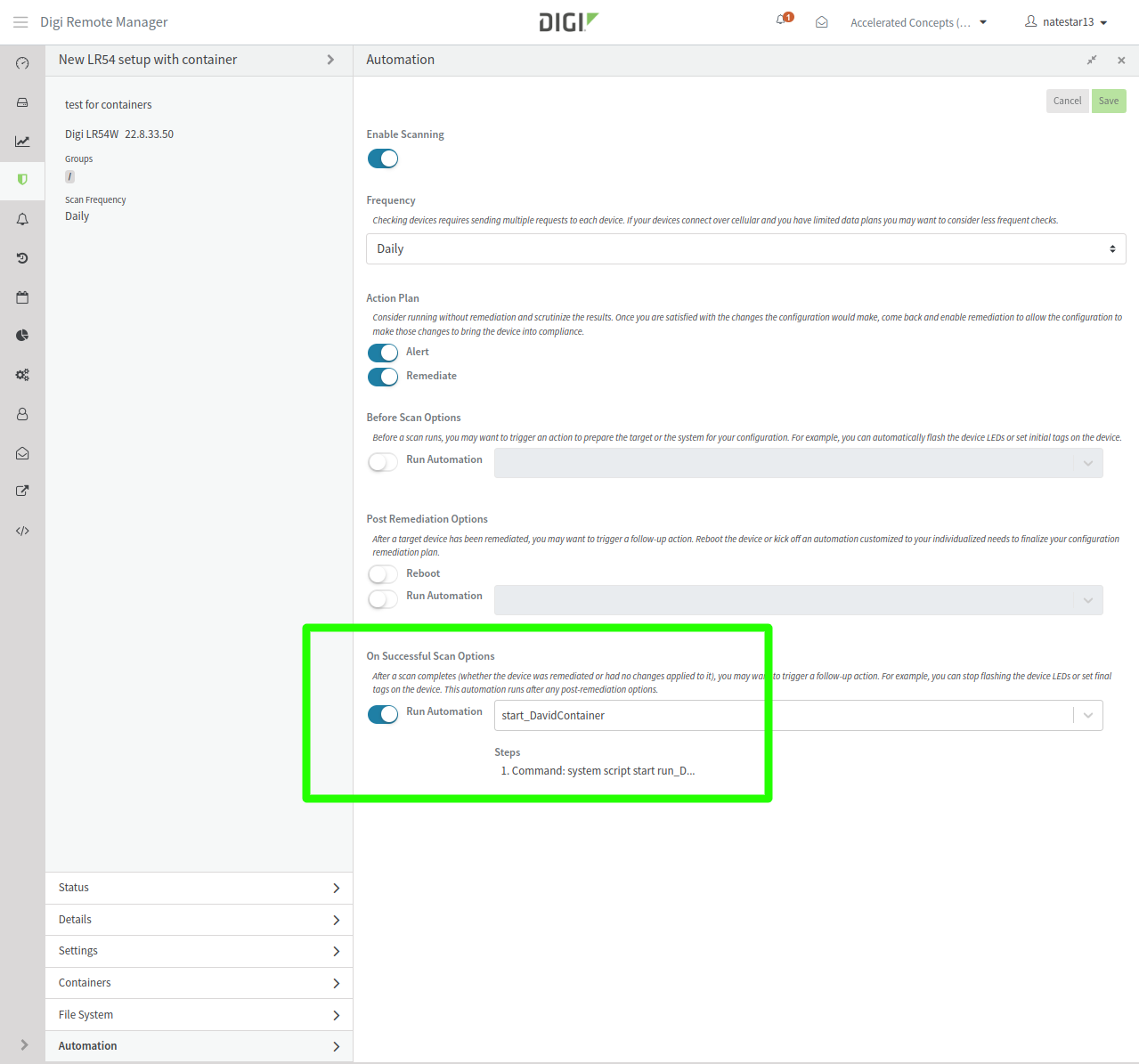Close the Automation panel with the X
This screenshot has height=1064, width=1139.
pos(1121,61)
